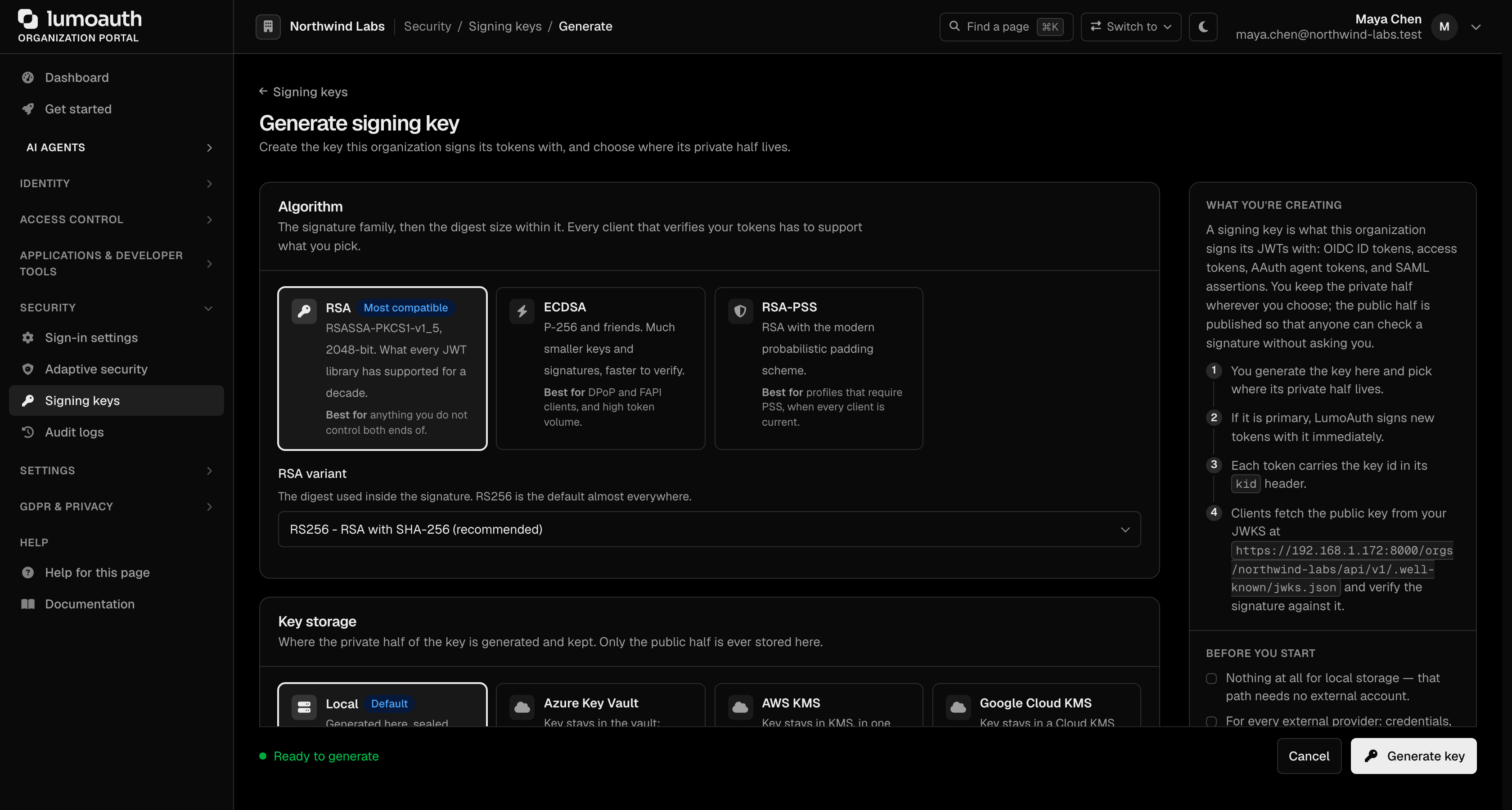The image size is (1512, 810).
Task: Click the Security breadcrumb link
Action: click(427, 27)
